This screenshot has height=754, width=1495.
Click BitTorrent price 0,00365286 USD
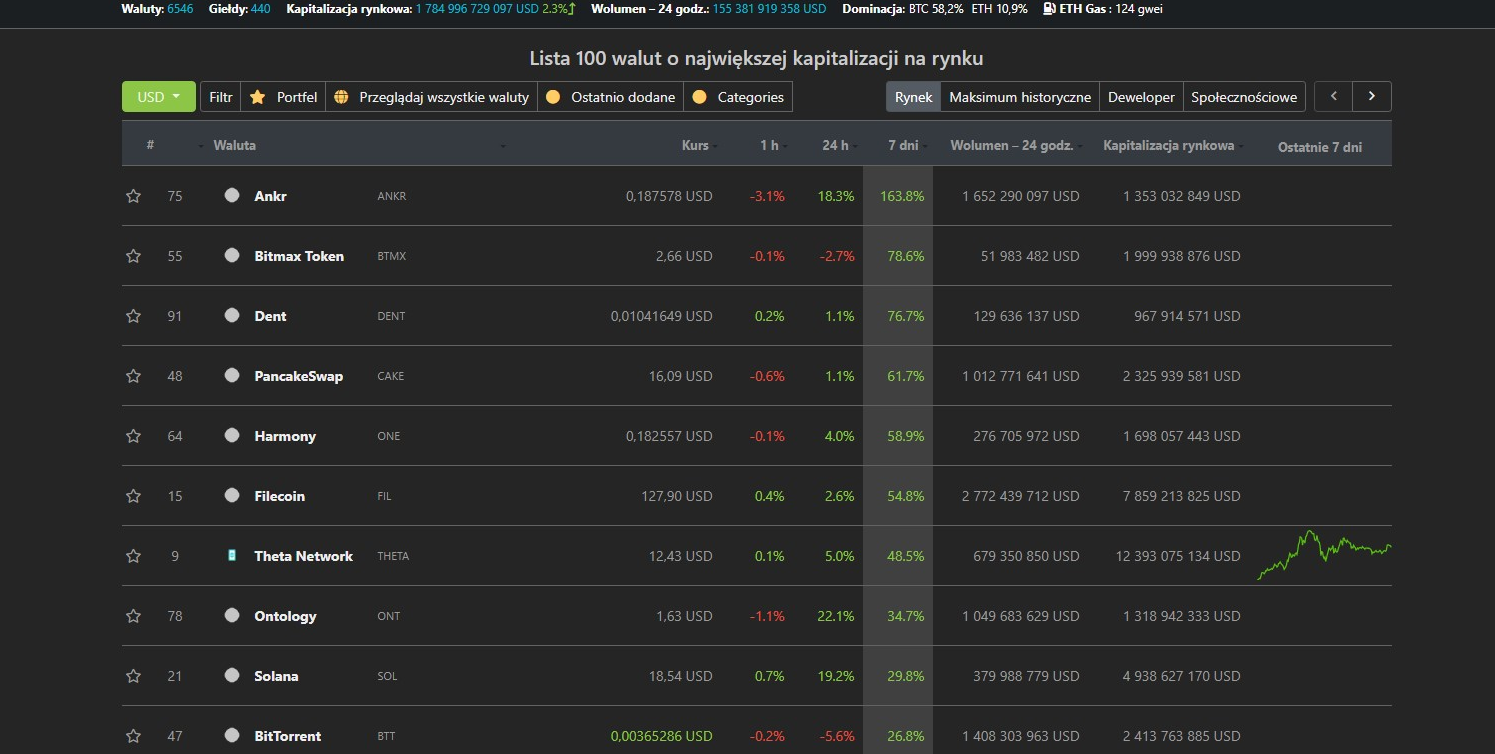[x=661, y=736]
